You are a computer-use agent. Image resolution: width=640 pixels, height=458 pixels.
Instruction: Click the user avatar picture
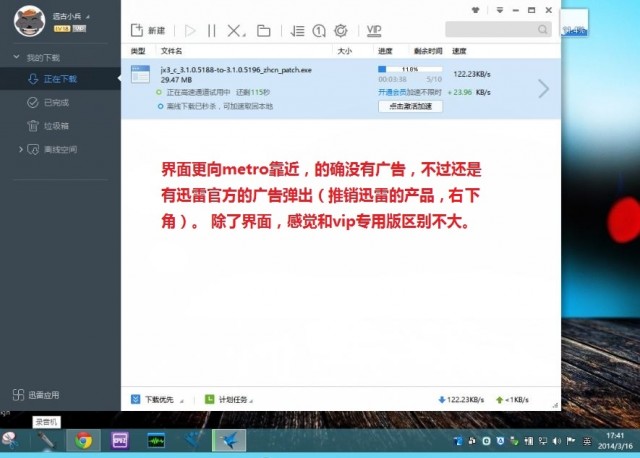pyautogui.click(x=29, y=21)
